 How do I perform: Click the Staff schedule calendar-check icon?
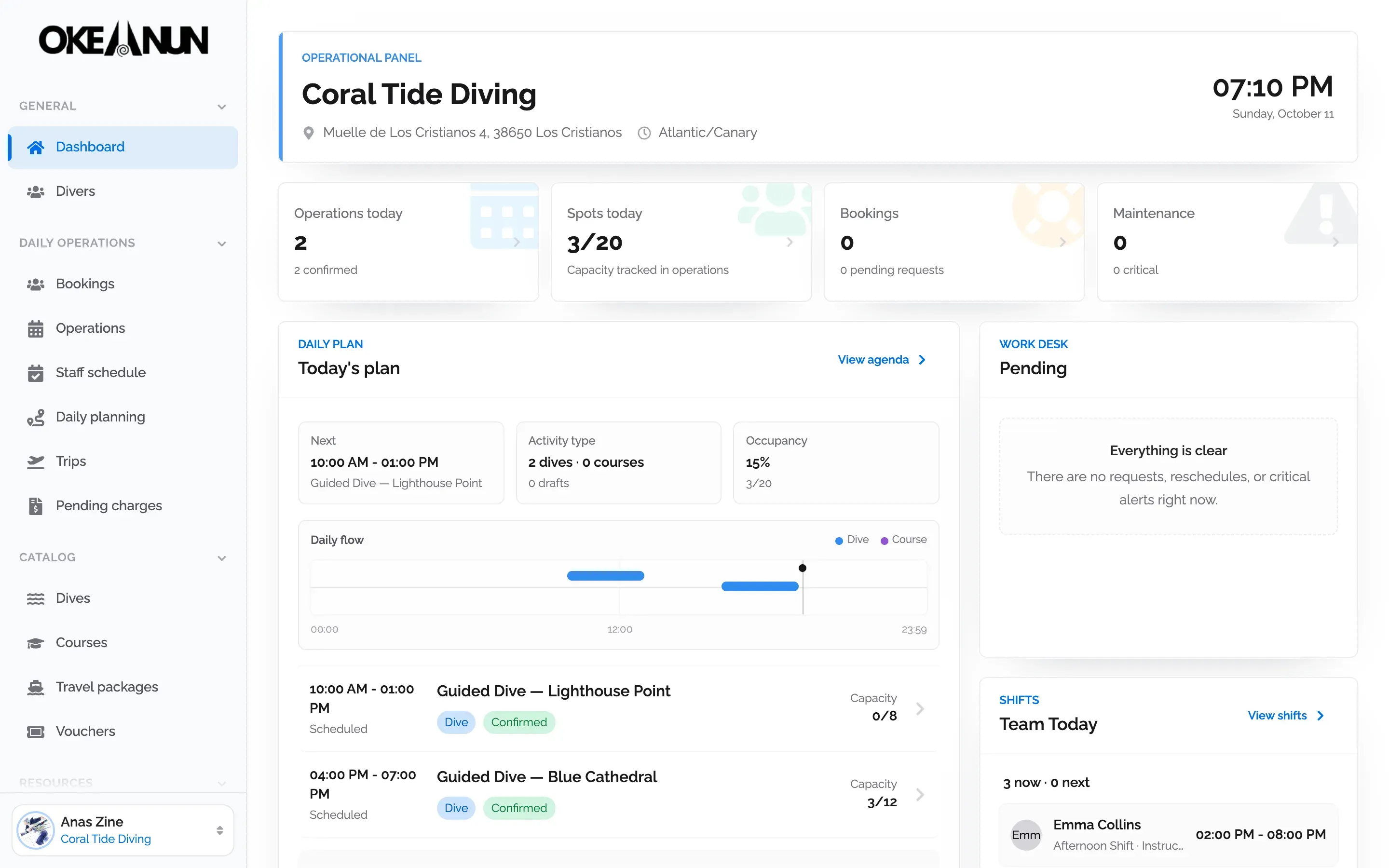(36, 373)
